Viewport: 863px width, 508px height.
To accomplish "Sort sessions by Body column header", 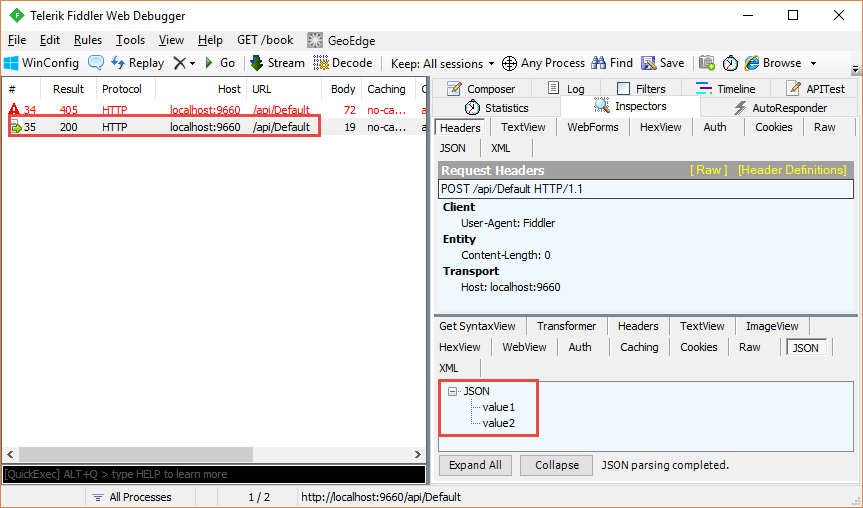I will [x=342, y=89].
